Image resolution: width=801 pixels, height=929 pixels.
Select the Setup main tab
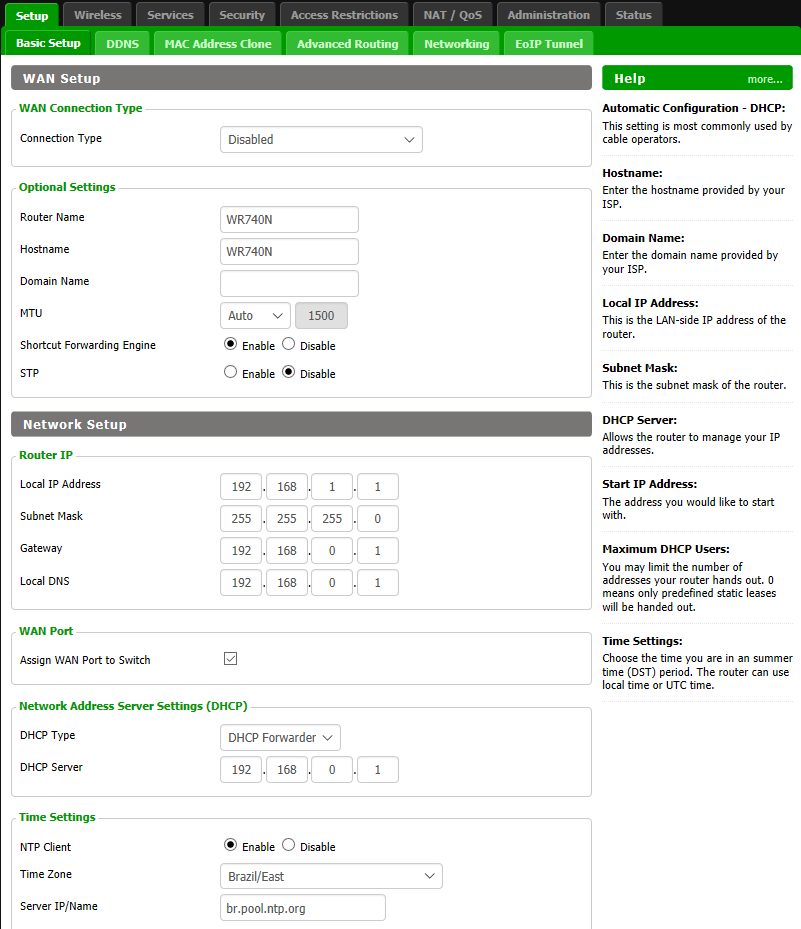32,15
